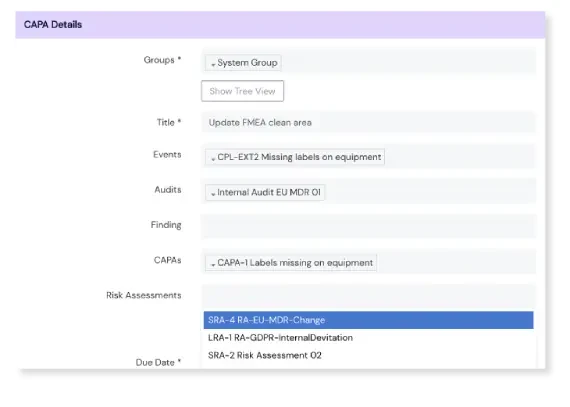Click the CAPAs field label
This screenshot has width=570, height=407.
coord(167,260)
